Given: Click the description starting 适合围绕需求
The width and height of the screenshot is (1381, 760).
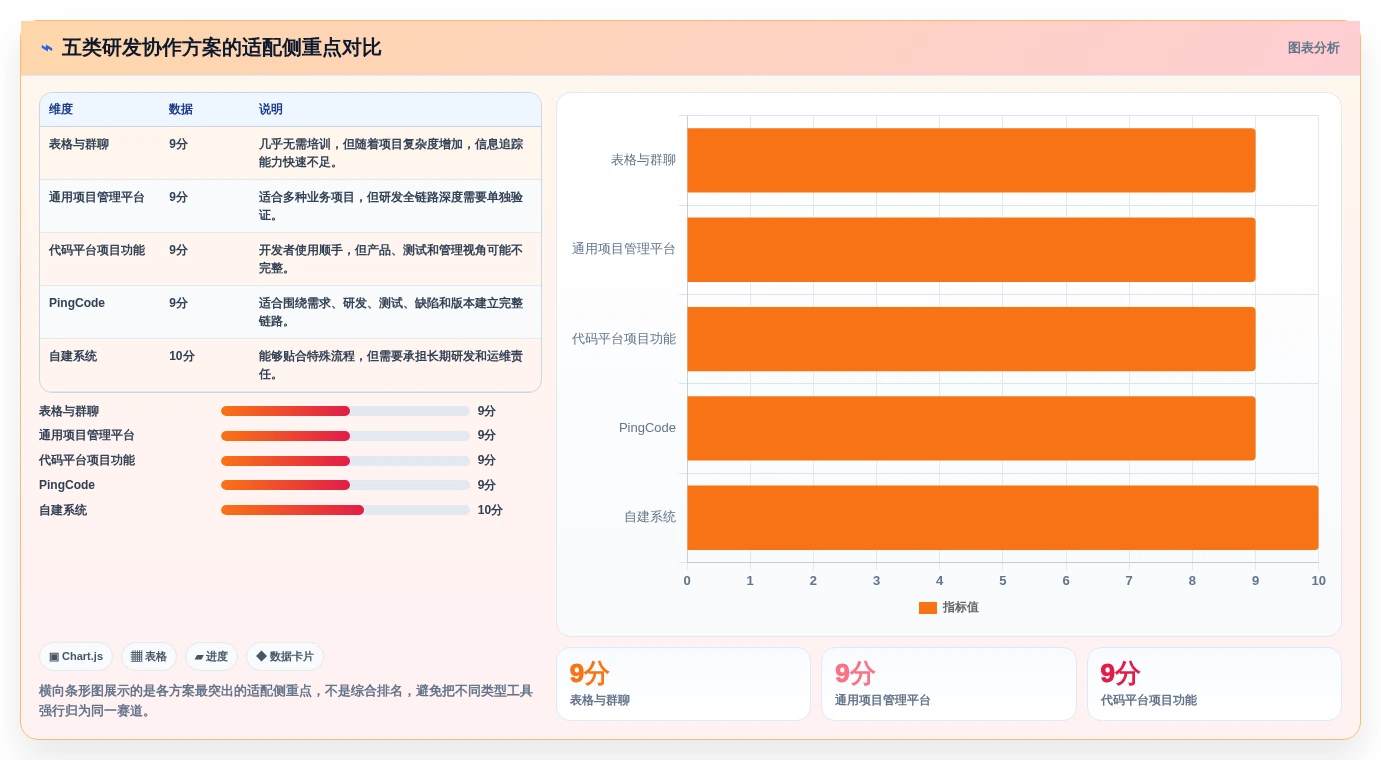Looking at the screenshot, I should pyautogui.click(x=391, y=312).
